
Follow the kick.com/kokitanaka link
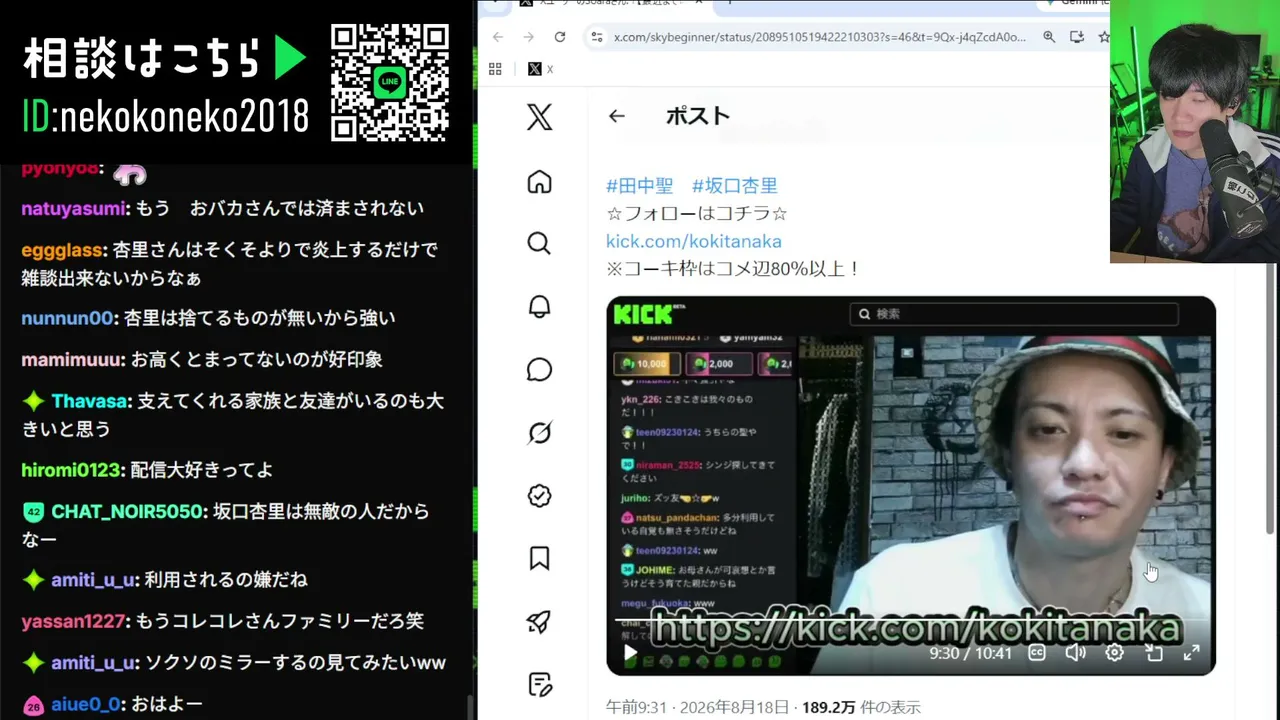click(694, 241)
